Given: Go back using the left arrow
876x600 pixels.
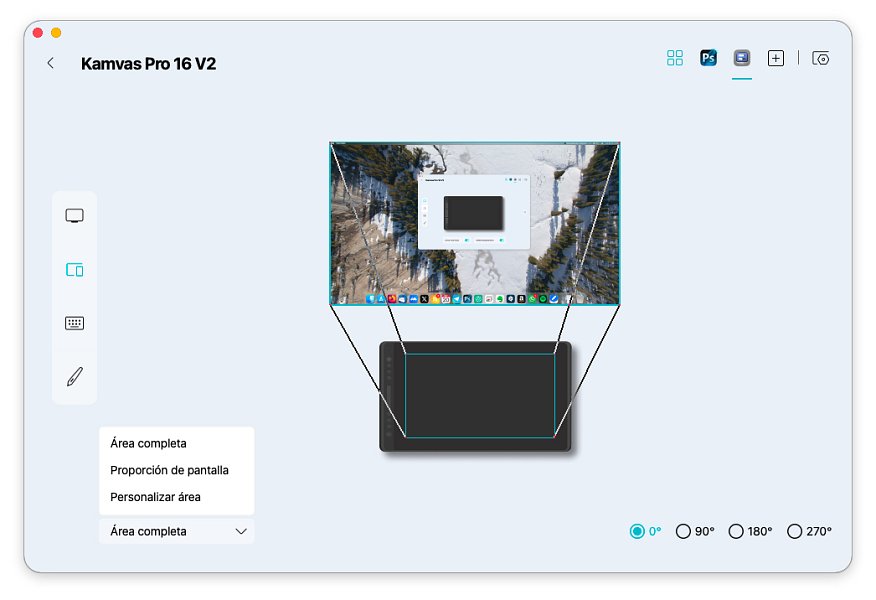Looking at the screenshot, I should (x=51, y=63).
